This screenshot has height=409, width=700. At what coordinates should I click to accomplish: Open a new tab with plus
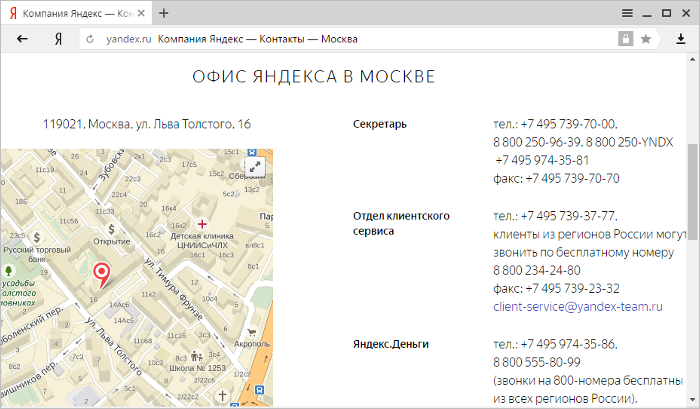tap(164, 13)
